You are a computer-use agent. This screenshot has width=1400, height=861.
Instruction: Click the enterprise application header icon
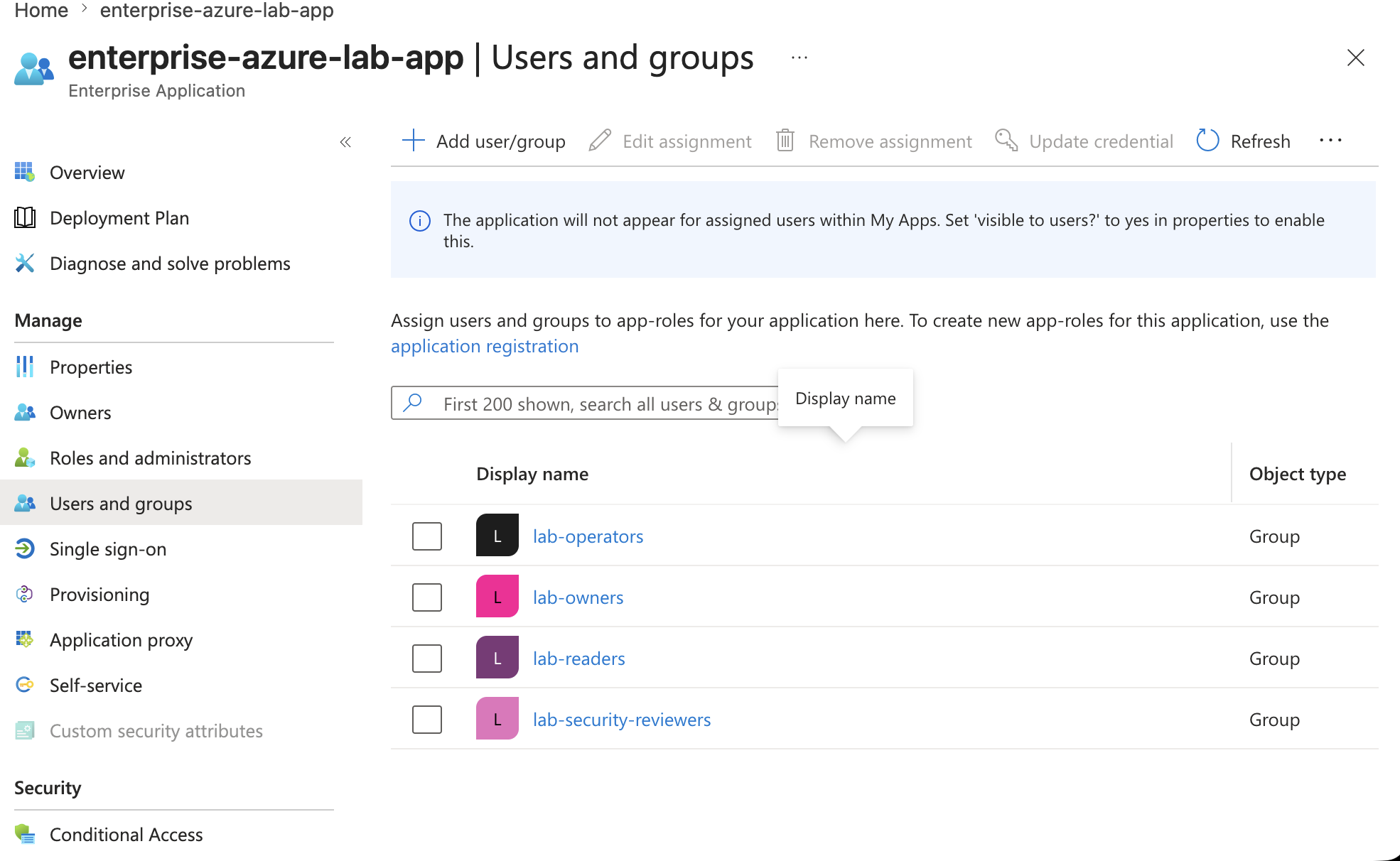(x=33, y=69)
